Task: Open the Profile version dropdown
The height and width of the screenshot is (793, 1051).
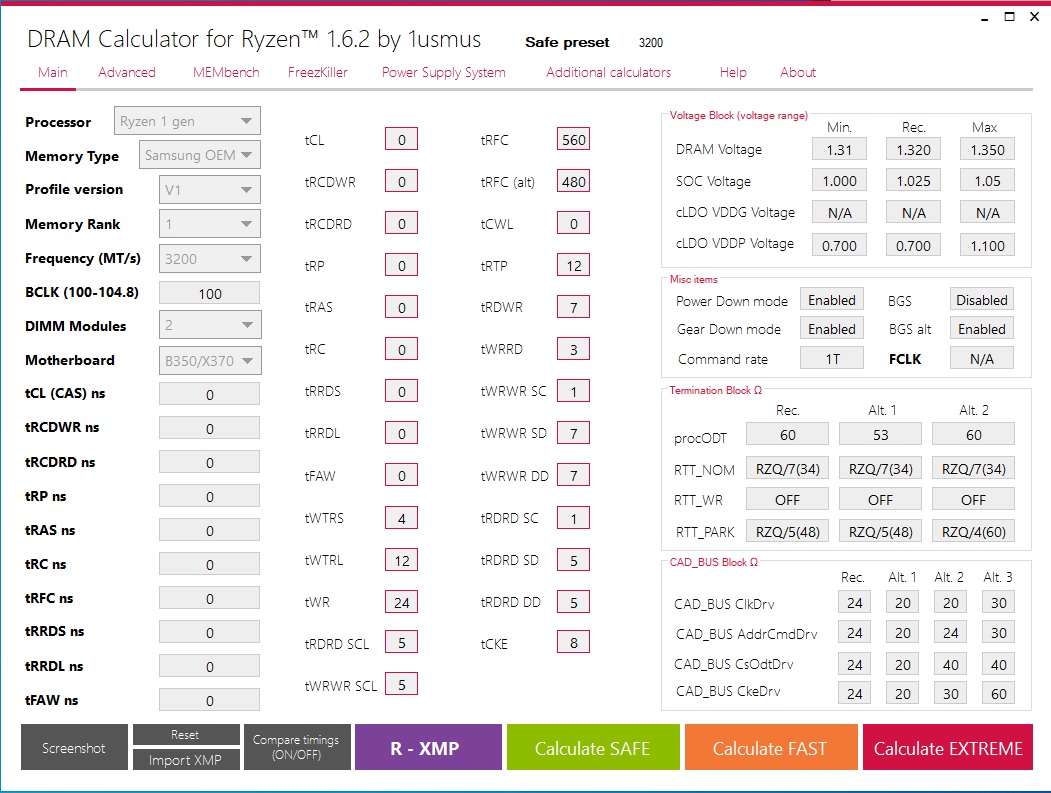Action: click(209, 190)
